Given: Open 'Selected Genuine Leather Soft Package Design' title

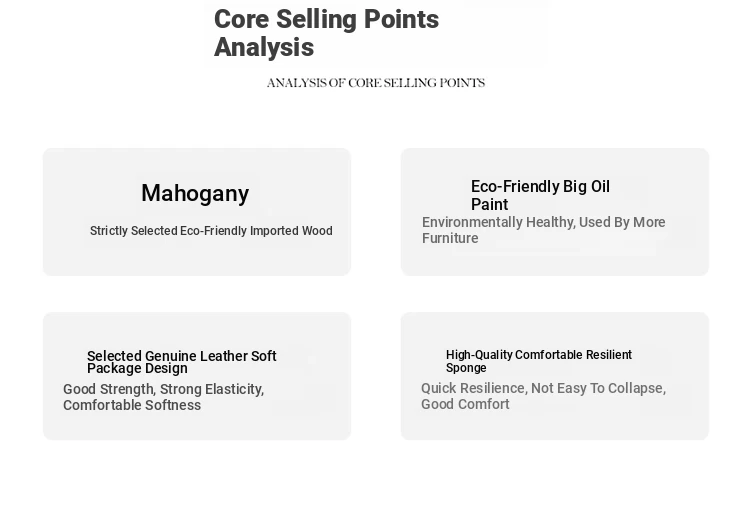Looking at the screenshot, I should tap(181, 362).
